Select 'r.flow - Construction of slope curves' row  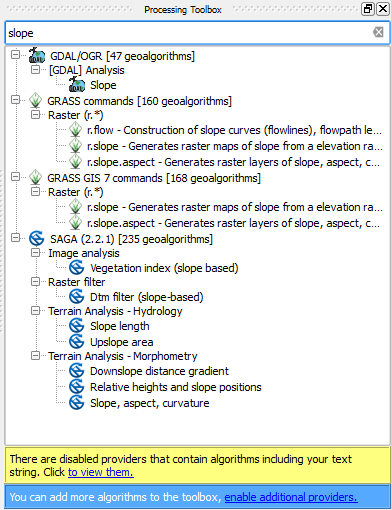[x=234, y=130]
